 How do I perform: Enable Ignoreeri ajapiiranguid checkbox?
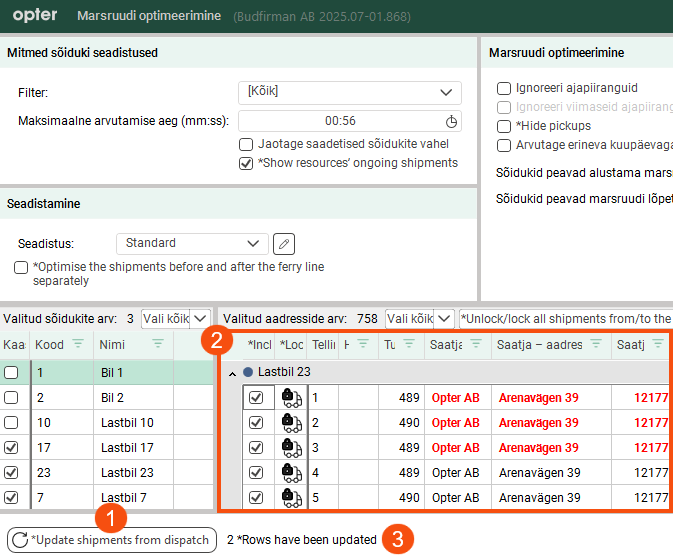[x=504, y=88]
